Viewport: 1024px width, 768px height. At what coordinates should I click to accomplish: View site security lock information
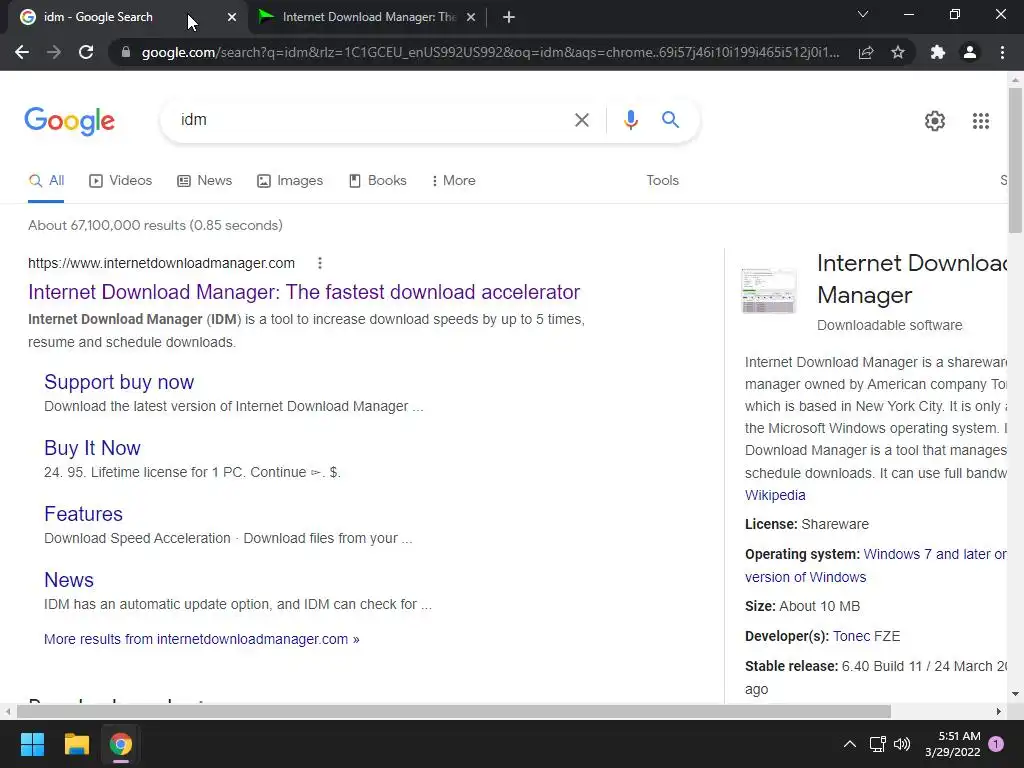pyautogui.click(x=126, y=52)
